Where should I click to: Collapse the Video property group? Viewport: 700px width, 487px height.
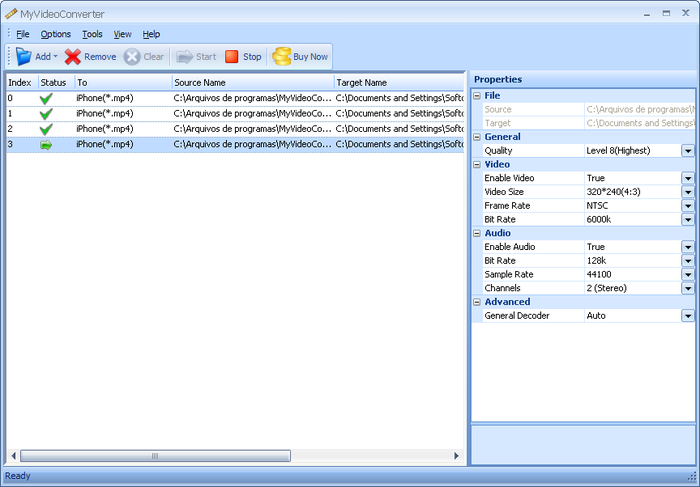coord(477,165)
